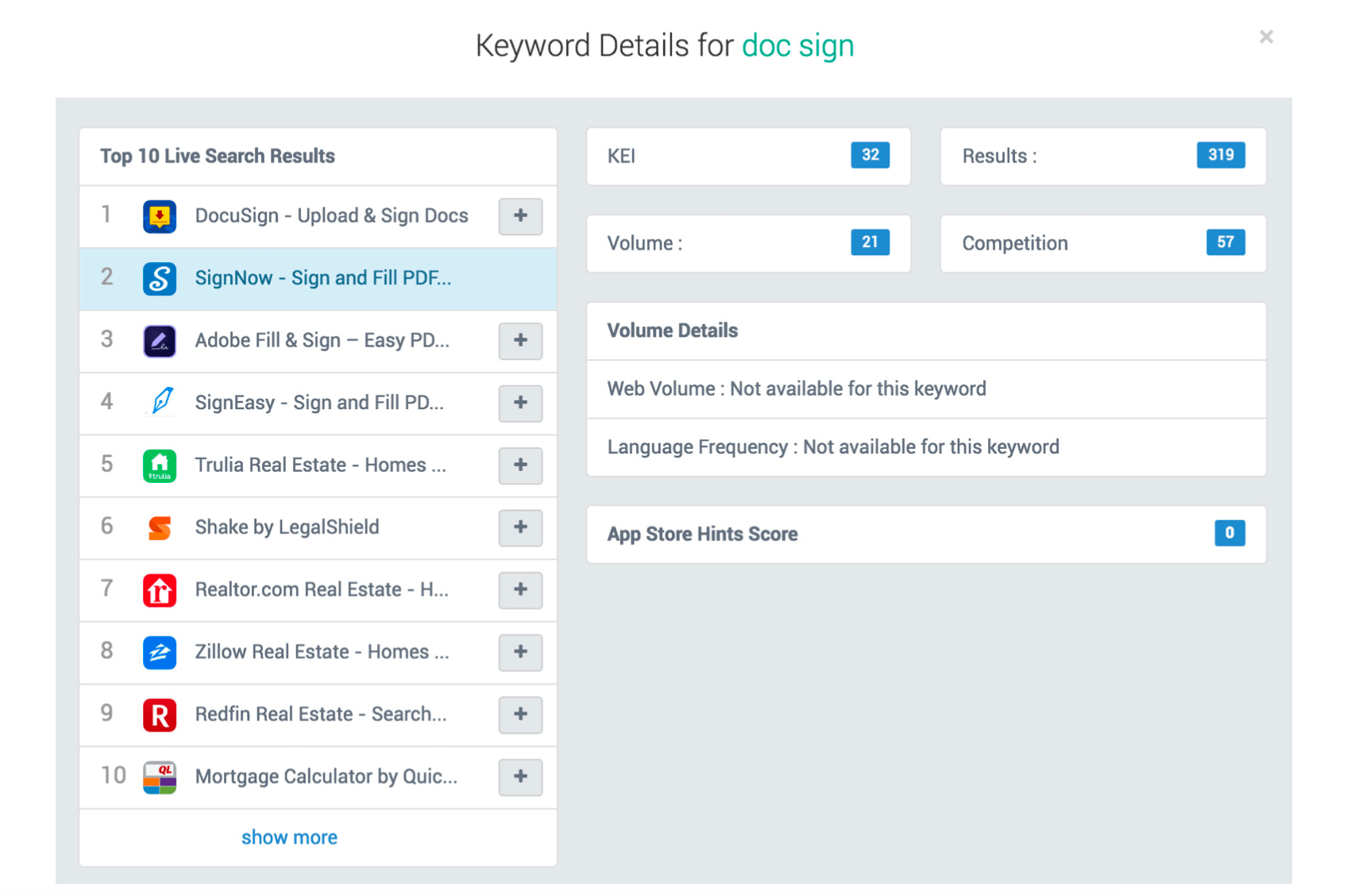Click the Redfin Real Estate - Search title
Screen dimensions: 1347x896
321,715
